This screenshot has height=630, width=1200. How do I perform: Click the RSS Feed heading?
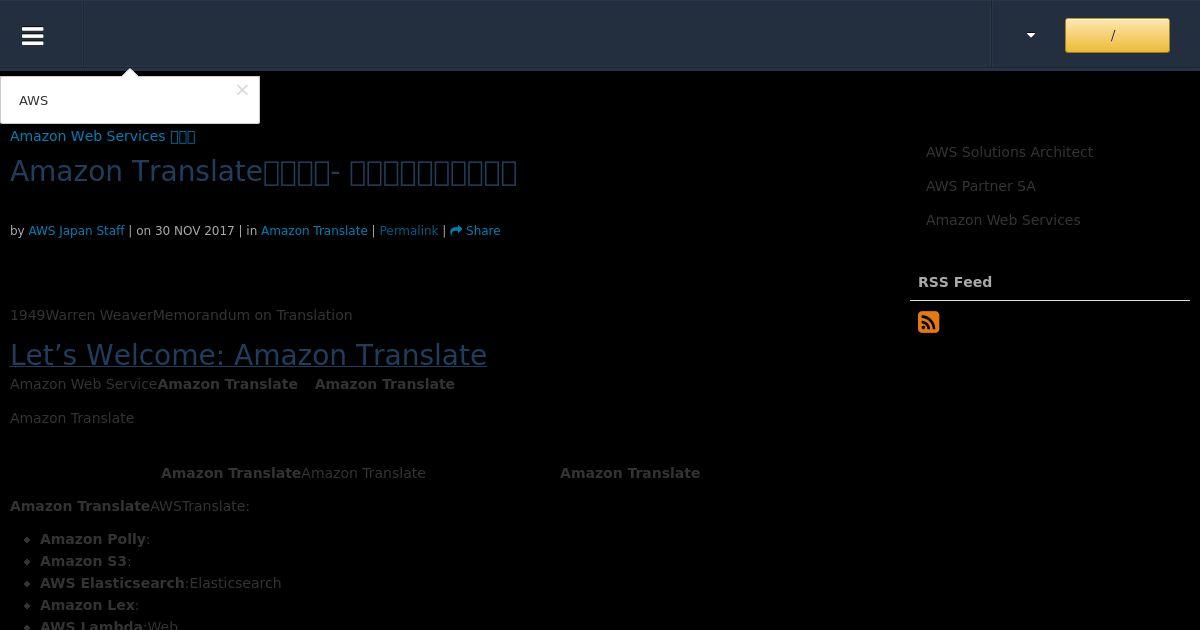coord(955,282)
